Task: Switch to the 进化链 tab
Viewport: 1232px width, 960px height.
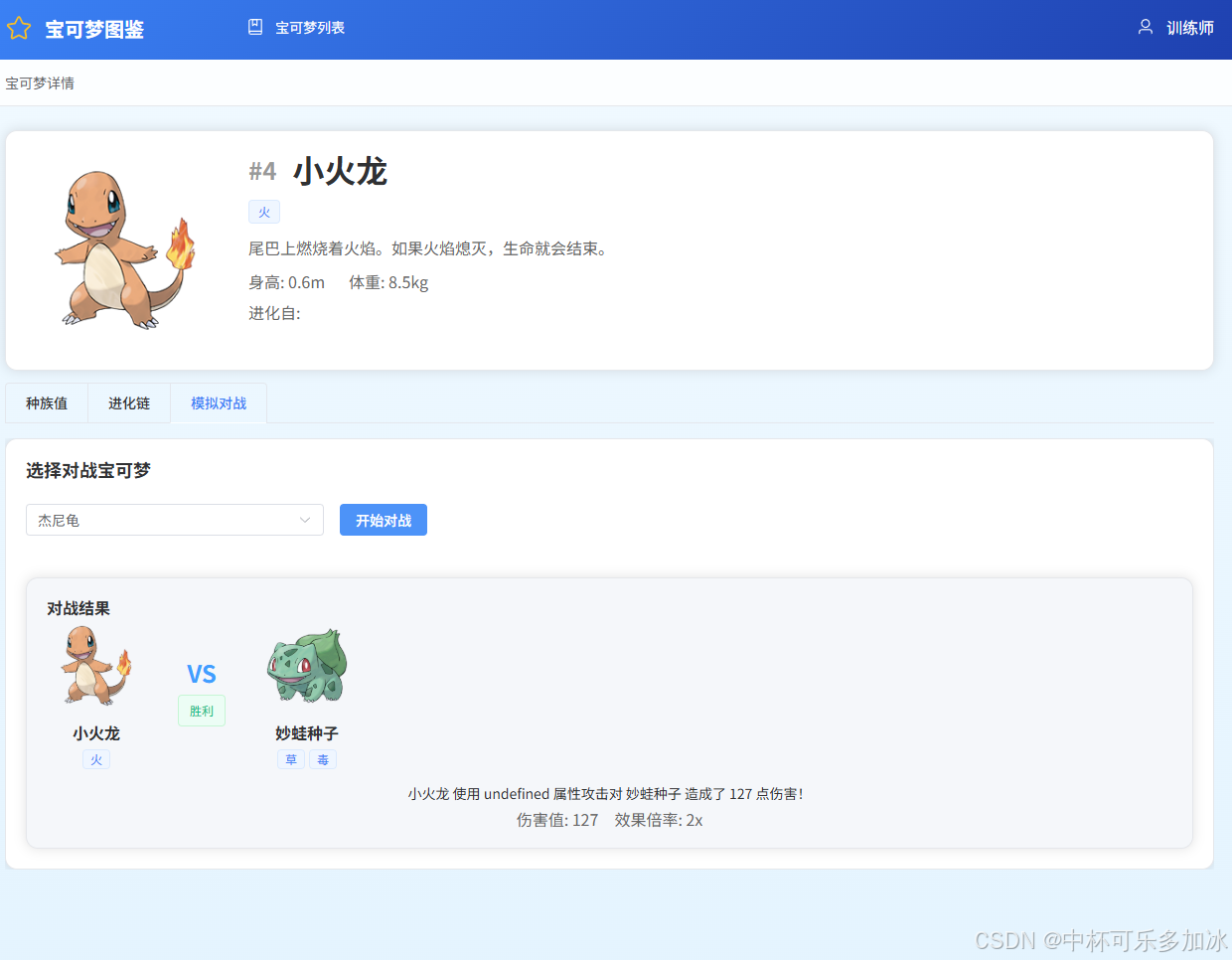Action: [129, 403]
